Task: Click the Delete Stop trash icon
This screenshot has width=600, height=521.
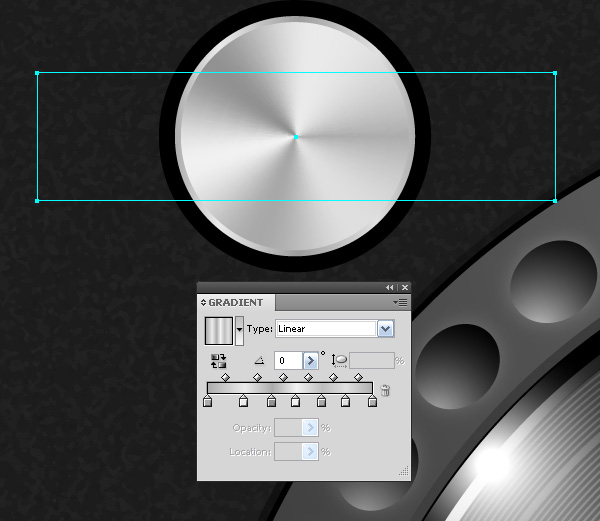Action: point(385,390)
